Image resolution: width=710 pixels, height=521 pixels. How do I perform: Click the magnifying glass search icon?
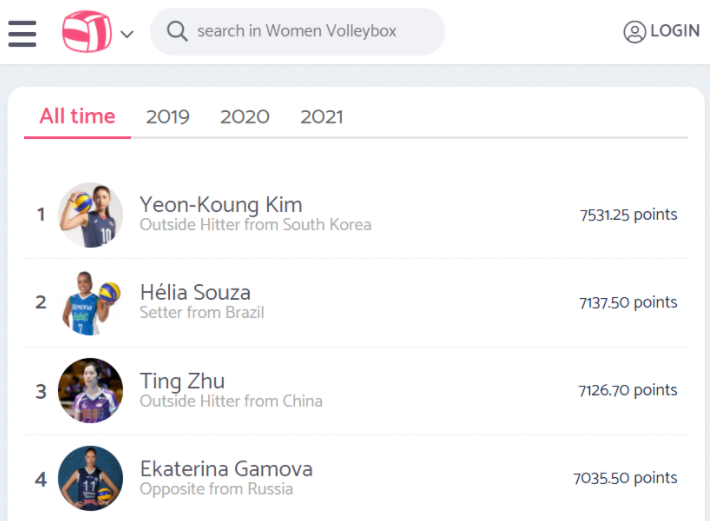177,32
